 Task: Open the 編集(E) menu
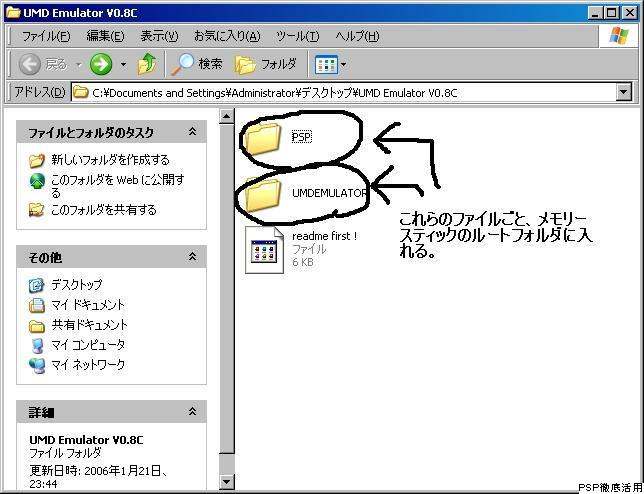coord(105,36)
